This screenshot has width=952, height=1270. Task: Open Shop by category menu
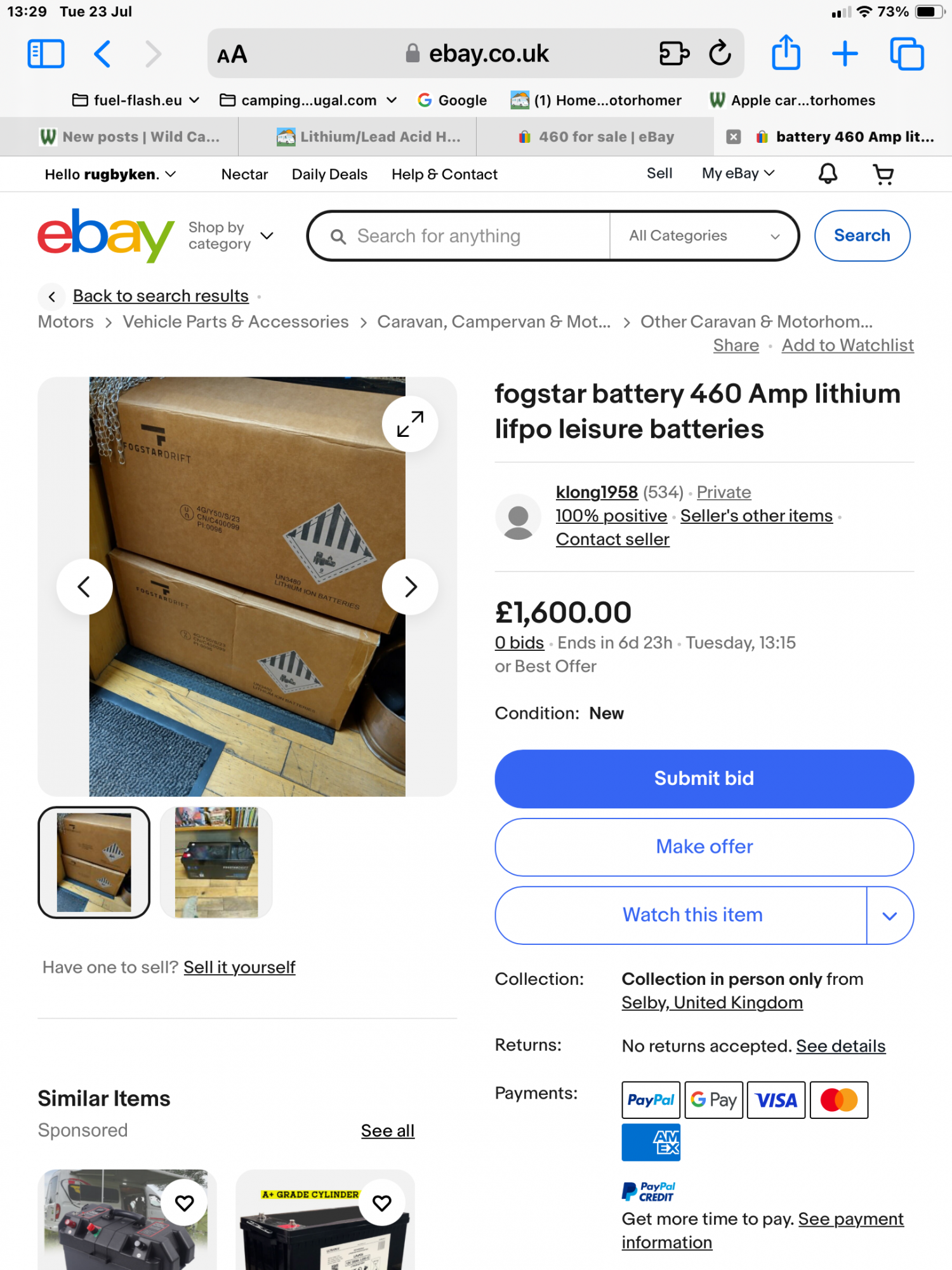pyautogui.click(x=230, y=236)
